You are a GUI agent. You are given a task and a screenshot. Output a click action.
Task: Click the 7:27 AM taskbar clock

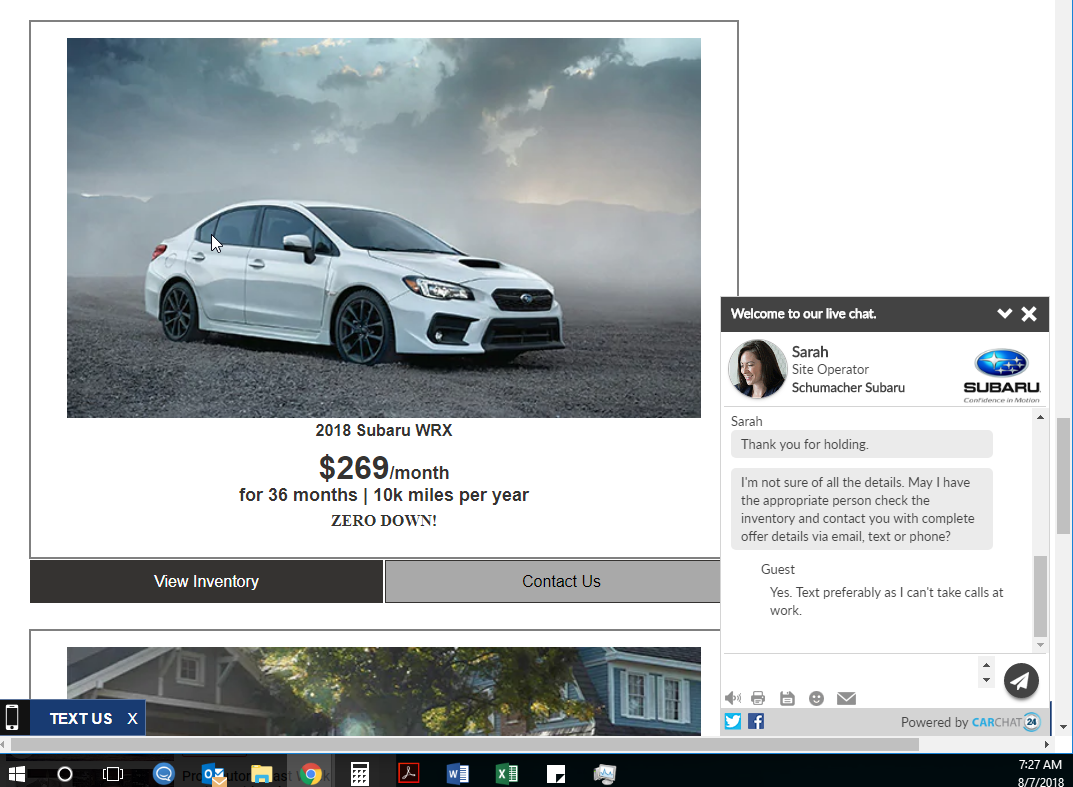click(x=1040, y=764)
